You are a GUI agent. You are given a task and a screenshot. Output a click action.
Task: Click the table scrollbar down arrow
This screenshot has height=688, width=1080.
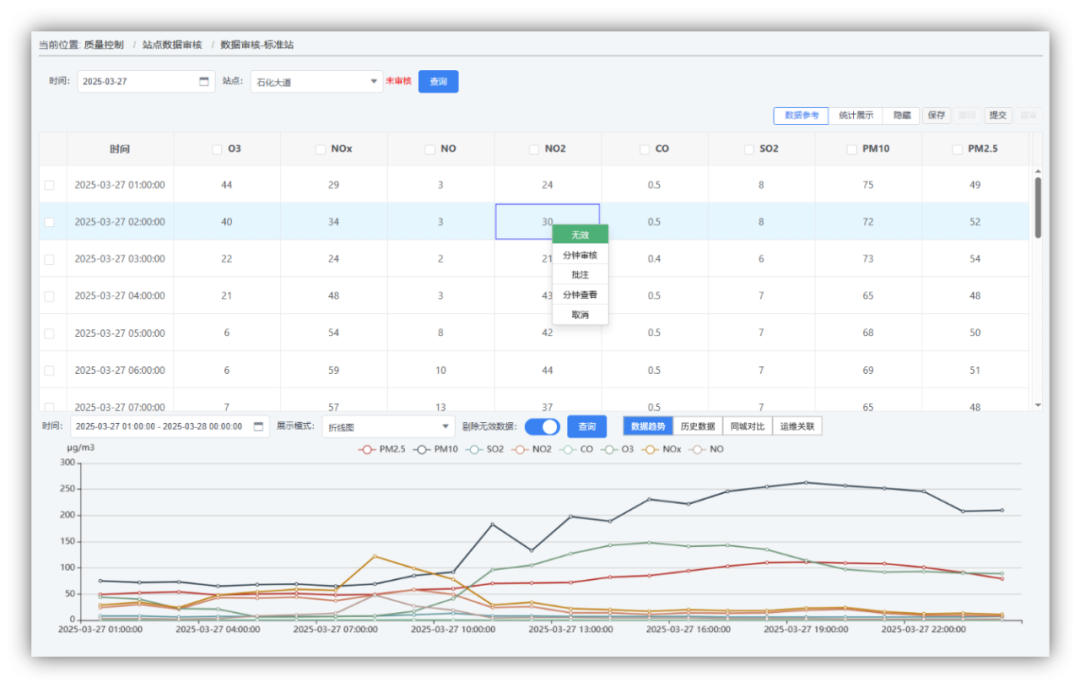pyautogui.click(x=1037, y=405)
